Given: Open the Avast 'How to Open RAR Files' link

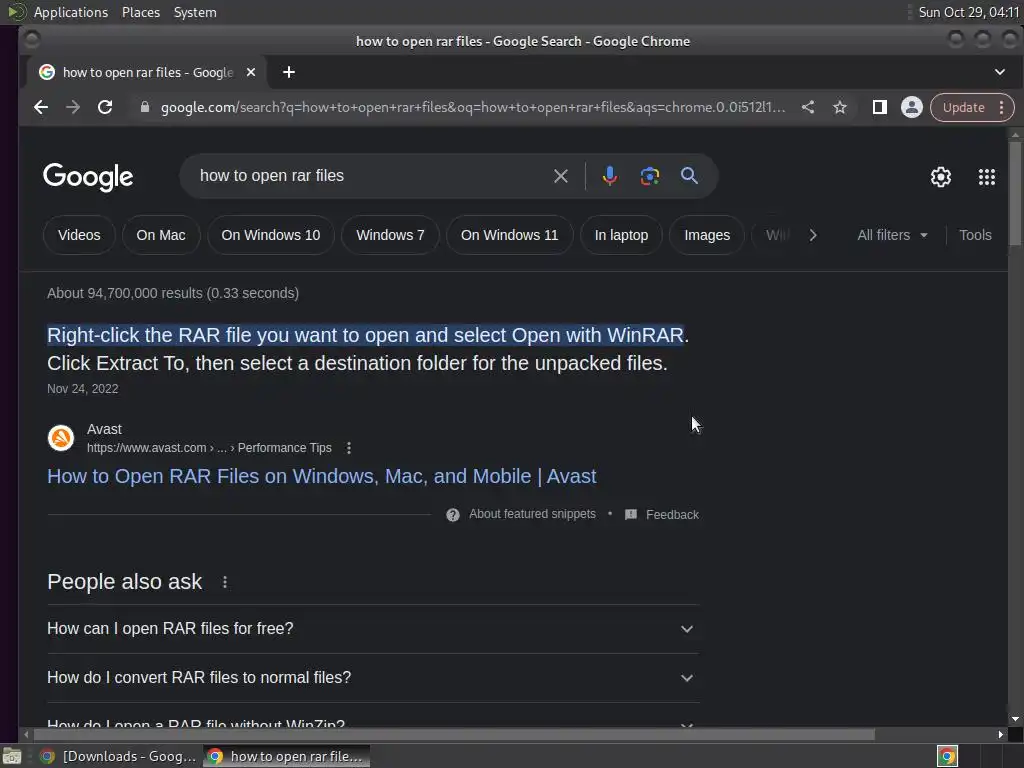Looking at the screenshot, I should [321, 476].
